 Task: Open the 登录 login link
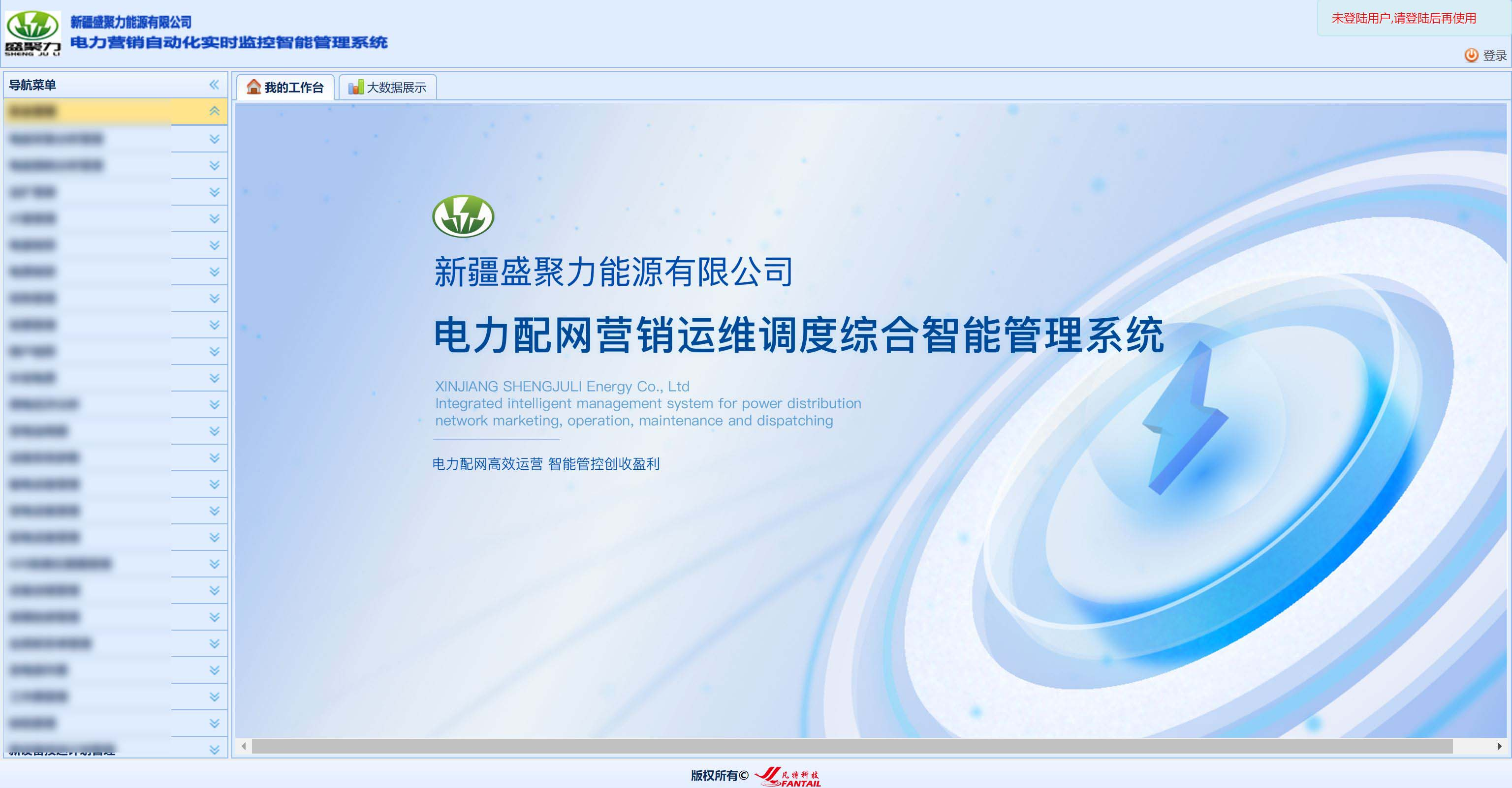pos(1494,55)
